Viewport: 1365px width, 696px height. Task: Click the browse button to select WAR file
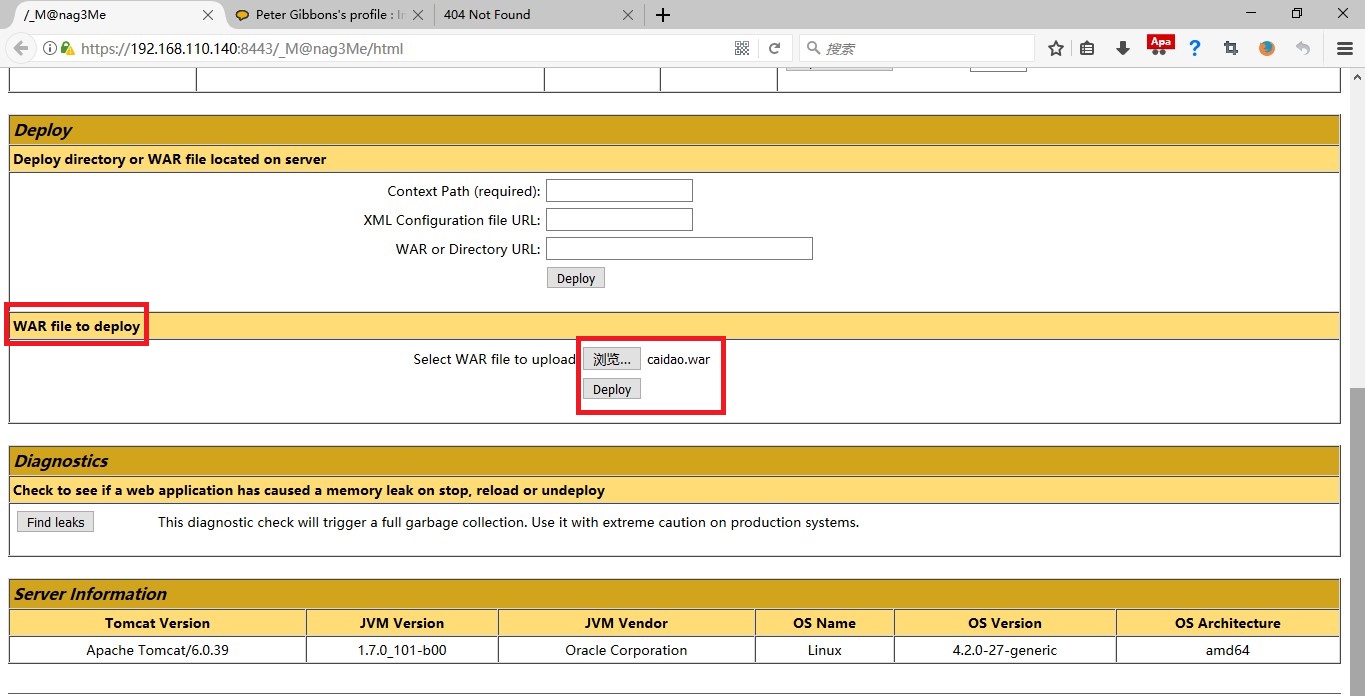[612, 359]
